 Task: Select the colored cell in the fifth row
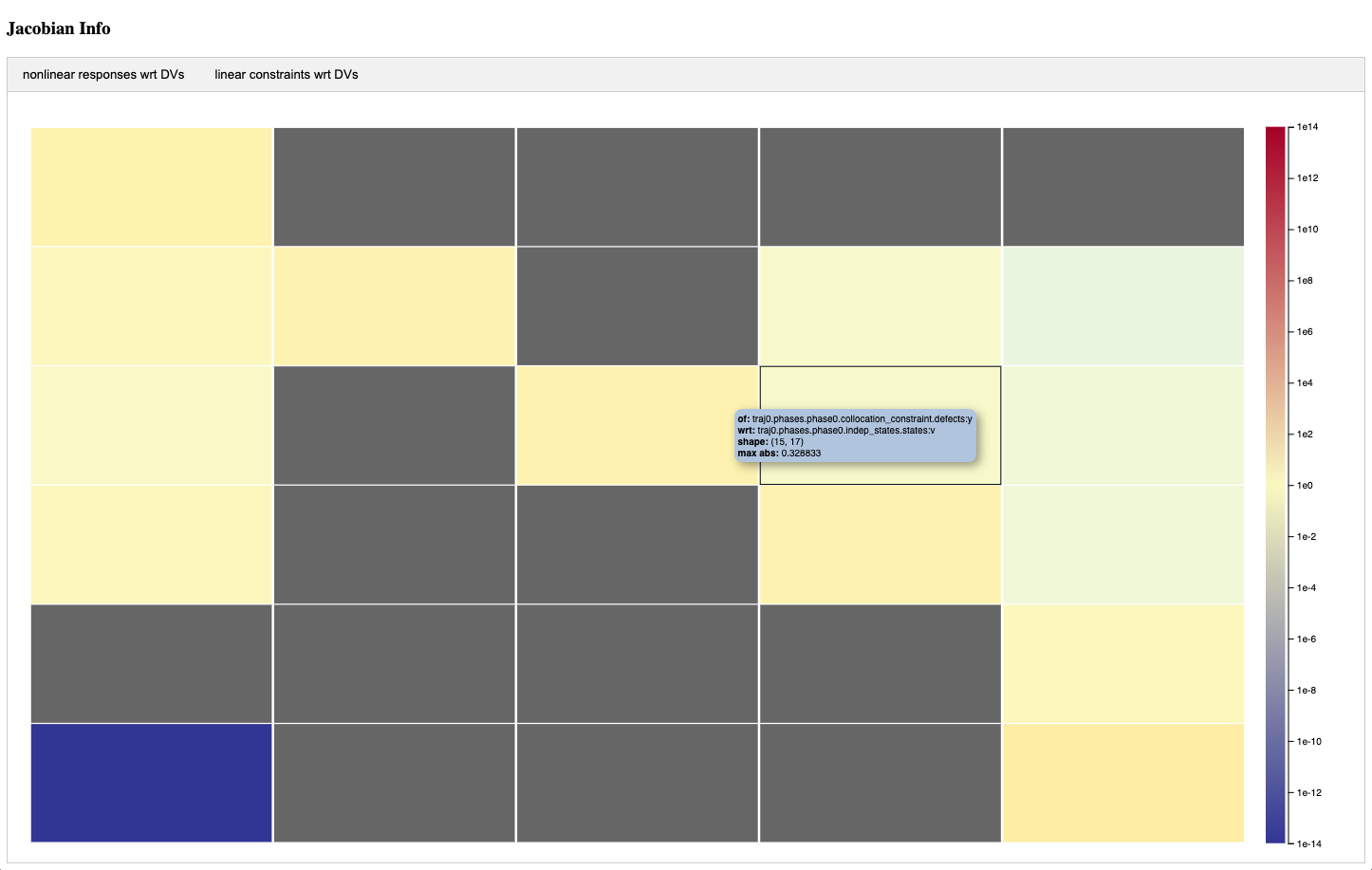[1123, 664]
